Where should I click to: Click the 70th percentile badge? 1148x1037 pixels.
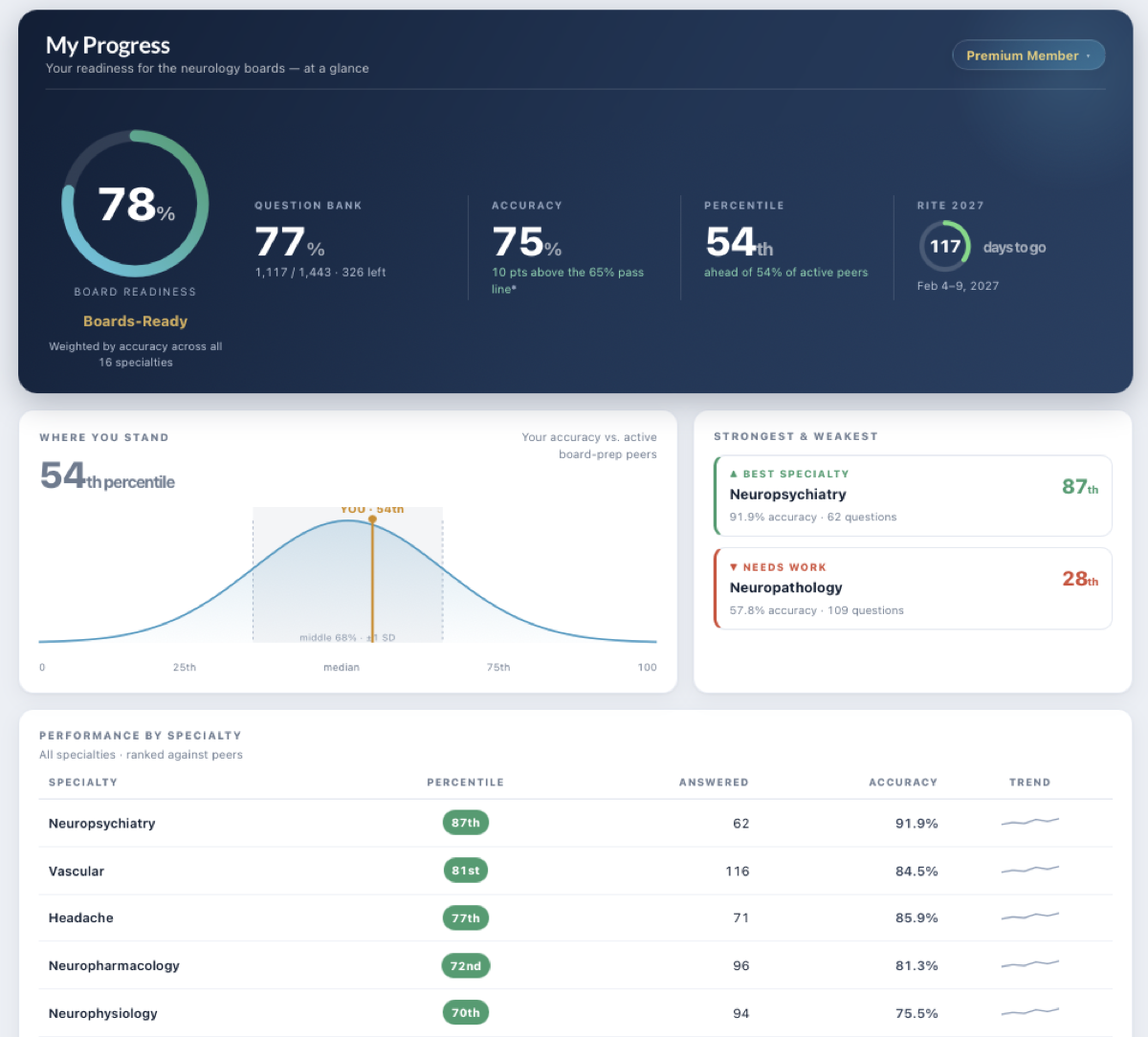(x=466, y=1013)
